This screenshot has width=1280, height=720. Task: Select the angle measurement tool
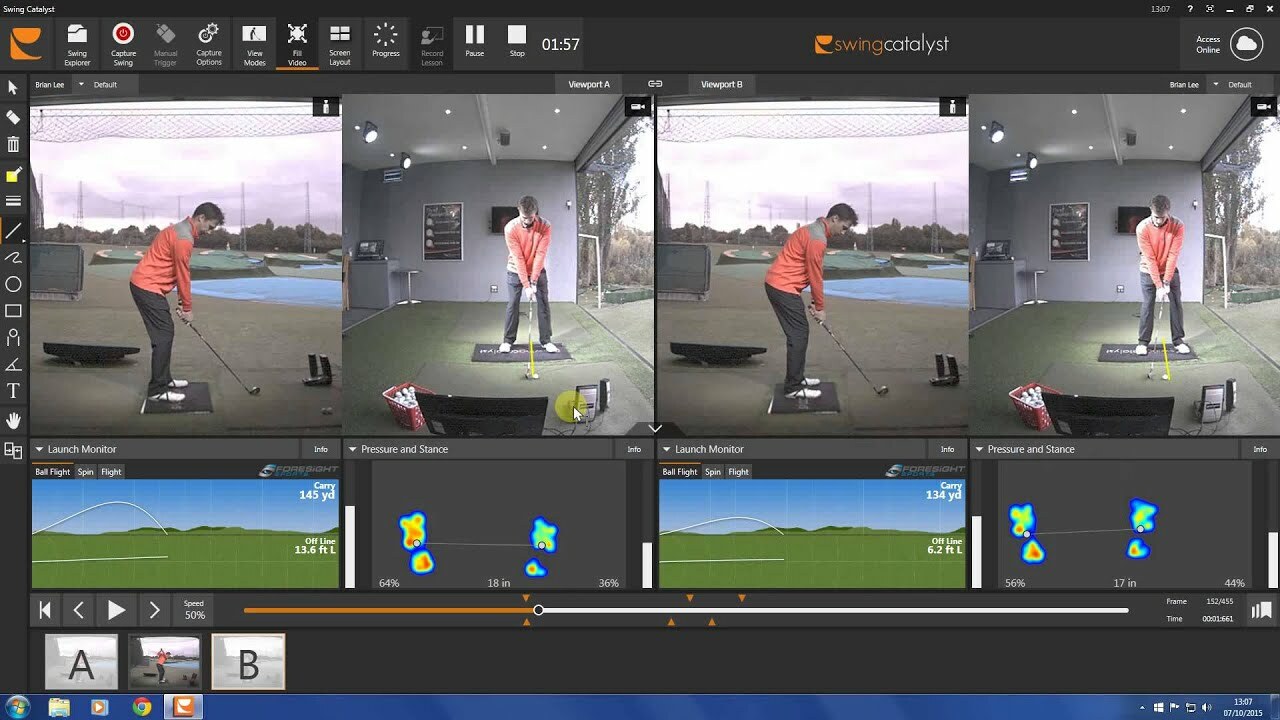[13, 364]
